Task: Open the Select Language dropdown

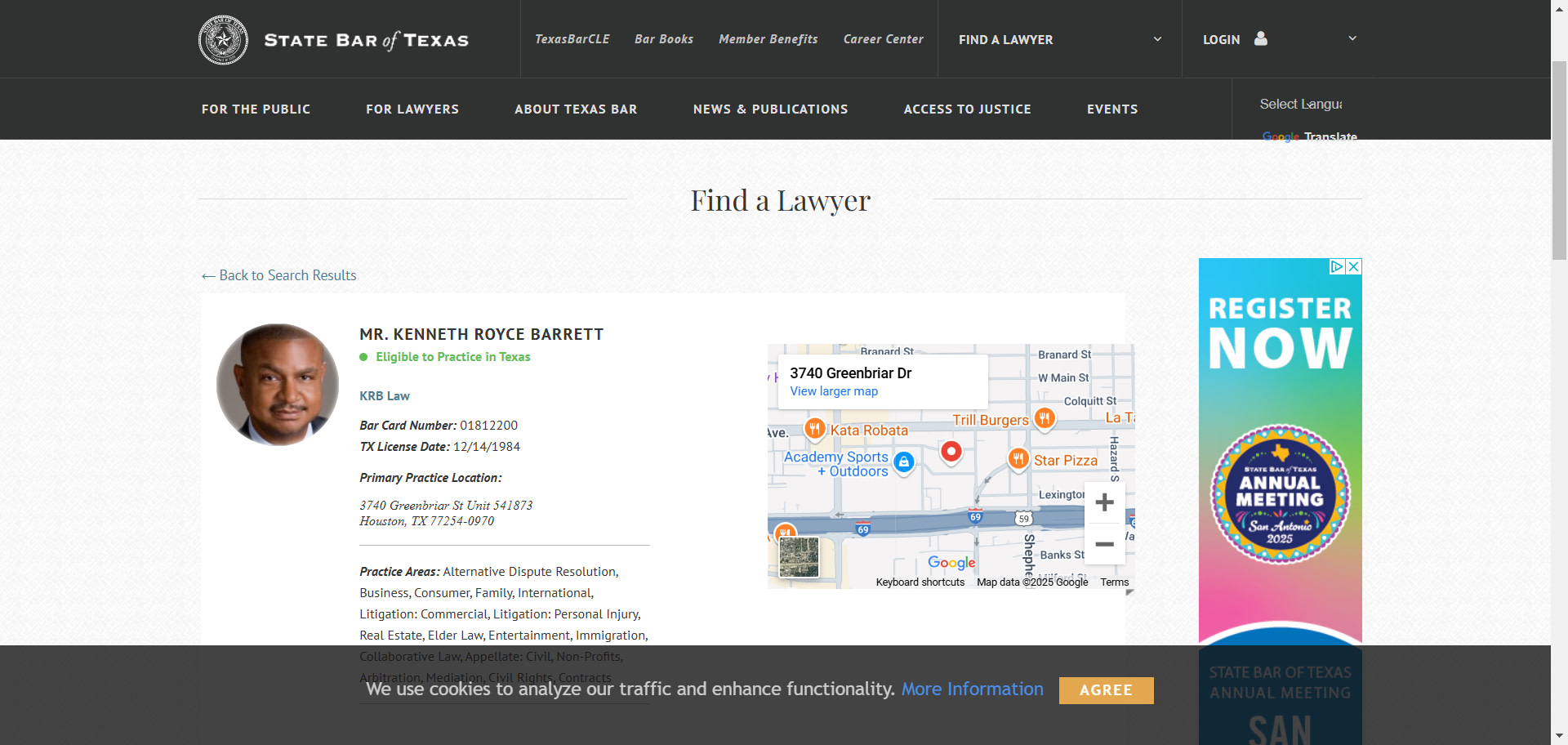Action: [1301, 104]
